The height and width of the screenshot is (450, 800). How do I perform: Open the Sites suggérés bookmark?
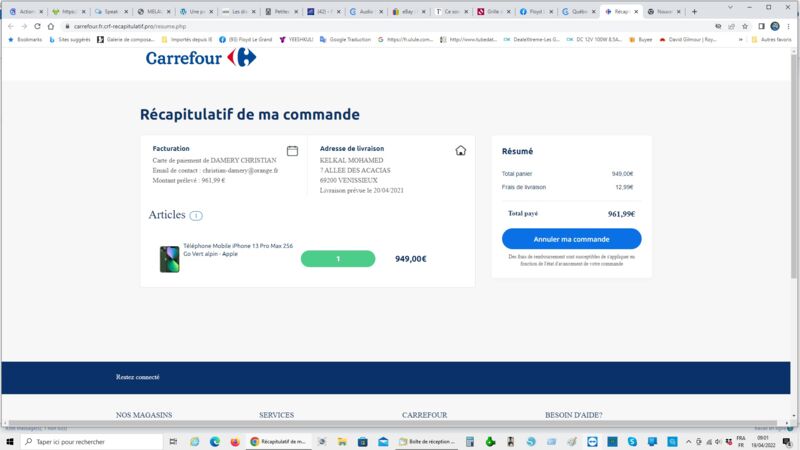click(x=70, y=39)
